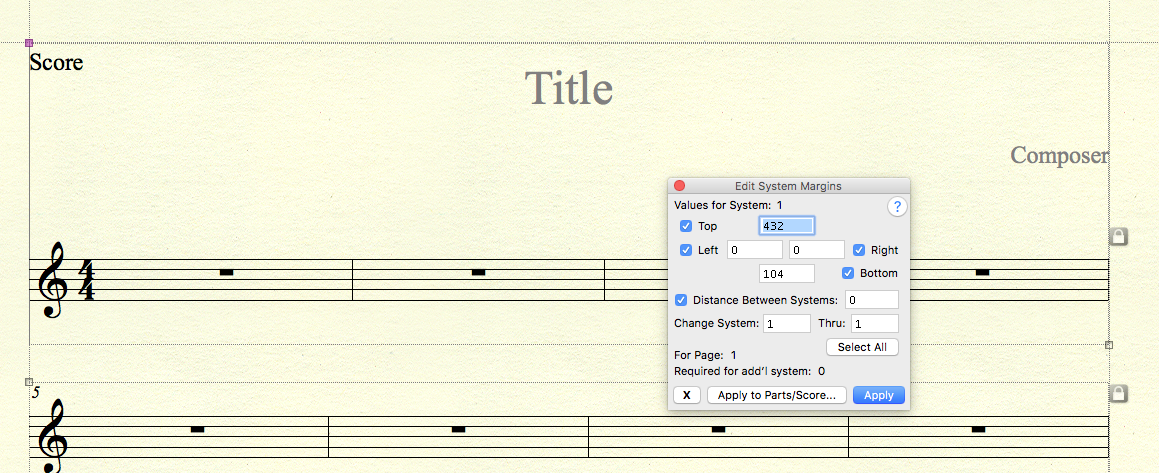Click the Thru system number field
The image size is (1159, 473).
pos(874,323)
